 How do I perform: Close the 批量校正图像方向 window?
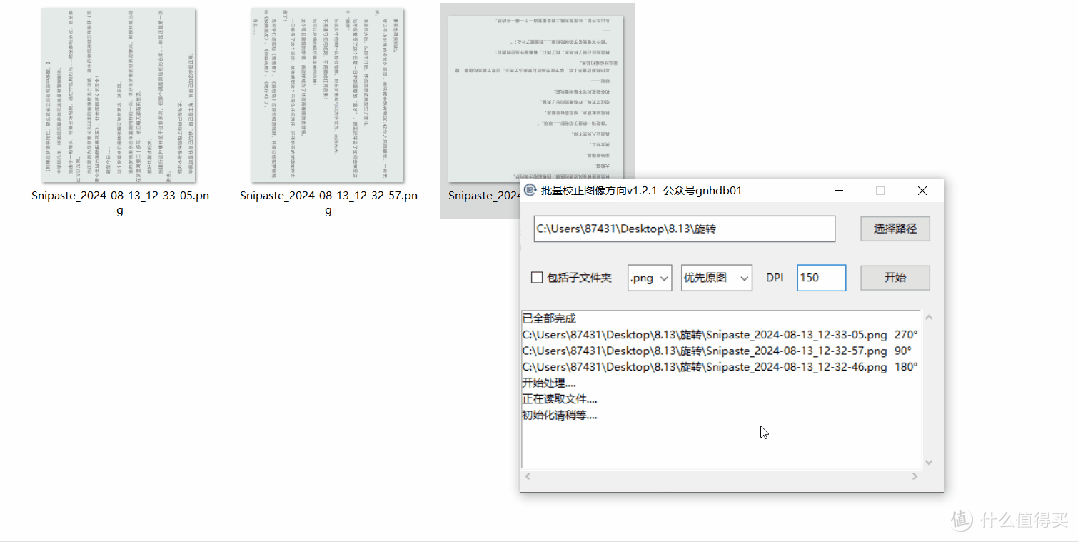pos(923,191)
